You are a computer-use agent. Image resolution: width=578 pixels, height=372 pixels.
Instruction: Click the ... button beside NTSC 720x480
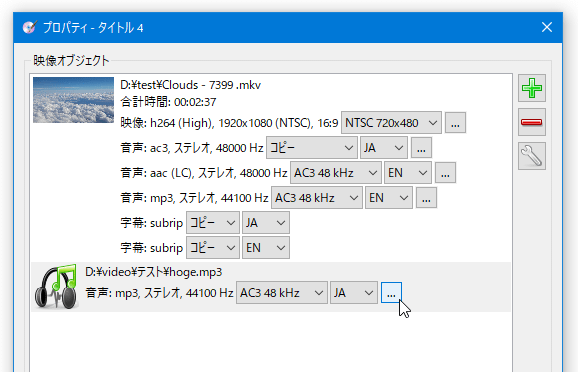(x=455, y=123)
